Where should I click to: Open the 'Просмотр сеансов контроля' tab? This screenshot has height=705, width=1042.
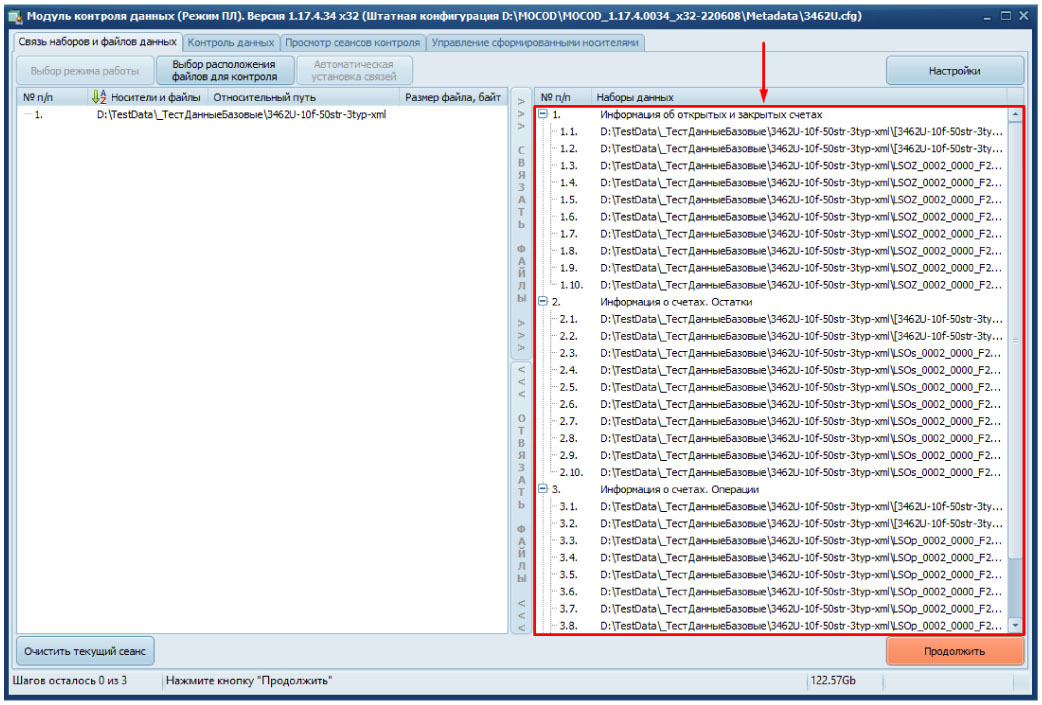tap(353, 43)
